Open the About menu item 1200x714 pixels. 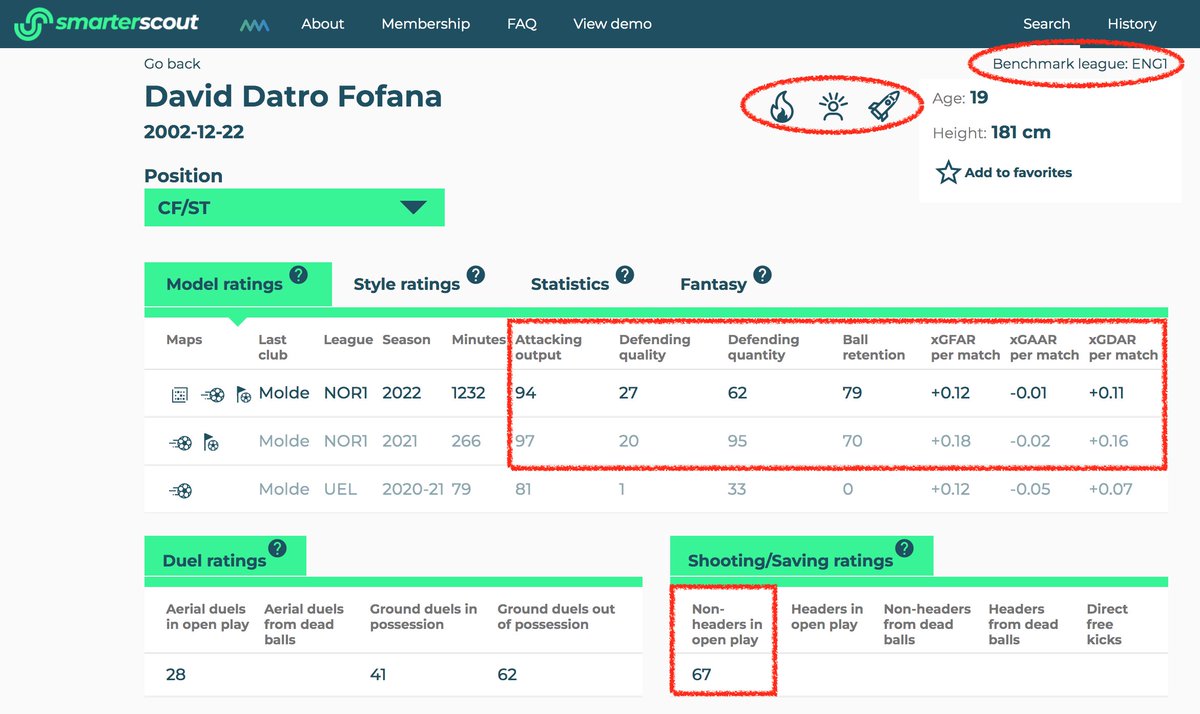323,24
